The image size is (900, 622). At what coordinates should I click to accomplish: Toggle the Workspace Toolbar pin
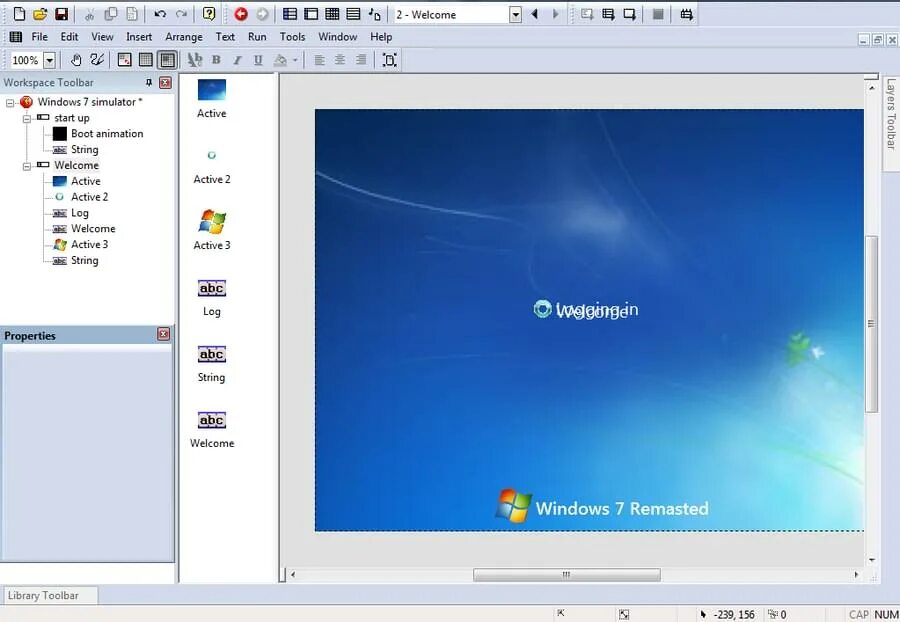tap(149, 83)
